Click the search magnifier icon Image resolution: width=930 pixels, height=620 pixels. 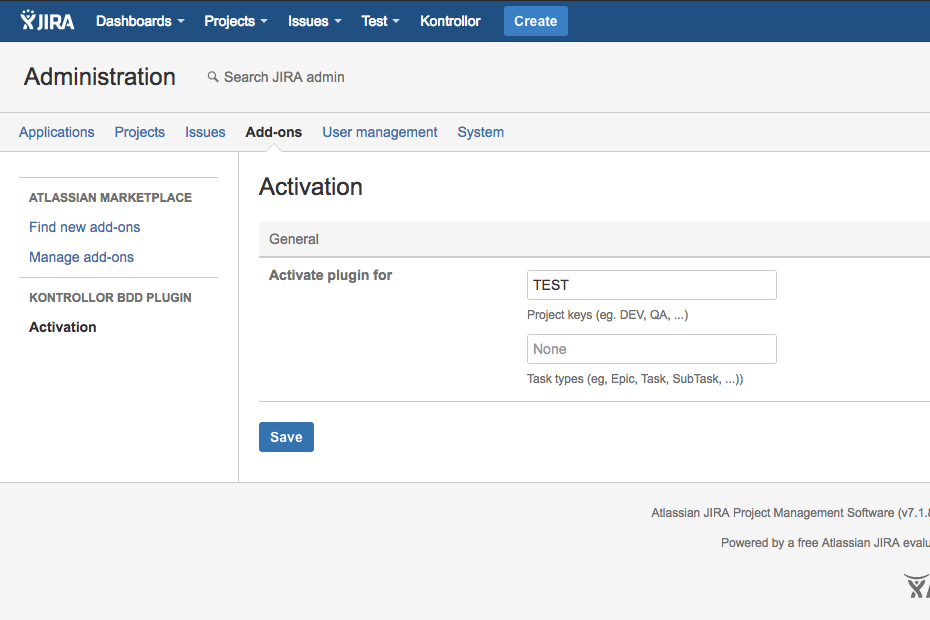213,77
